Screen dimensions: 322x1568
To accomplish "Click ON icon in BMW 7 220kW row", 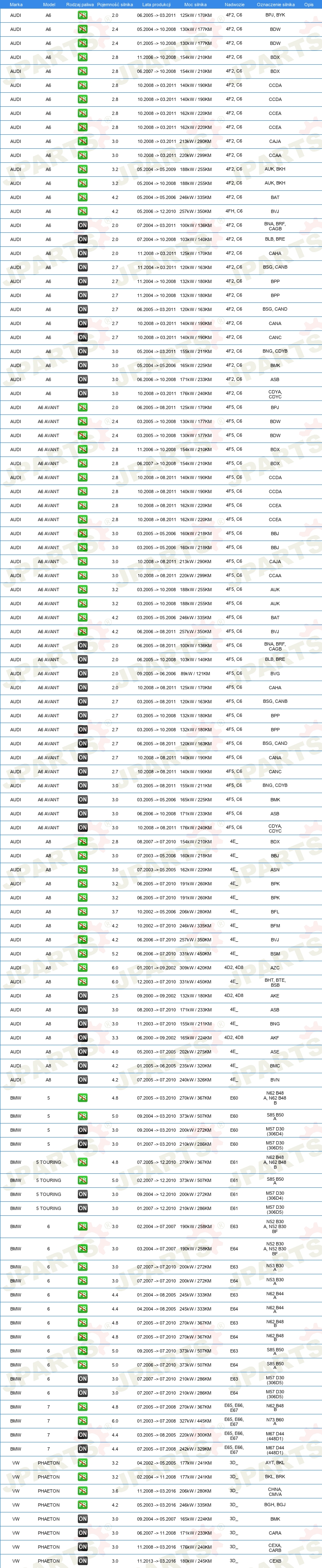I will [82, 1434].
